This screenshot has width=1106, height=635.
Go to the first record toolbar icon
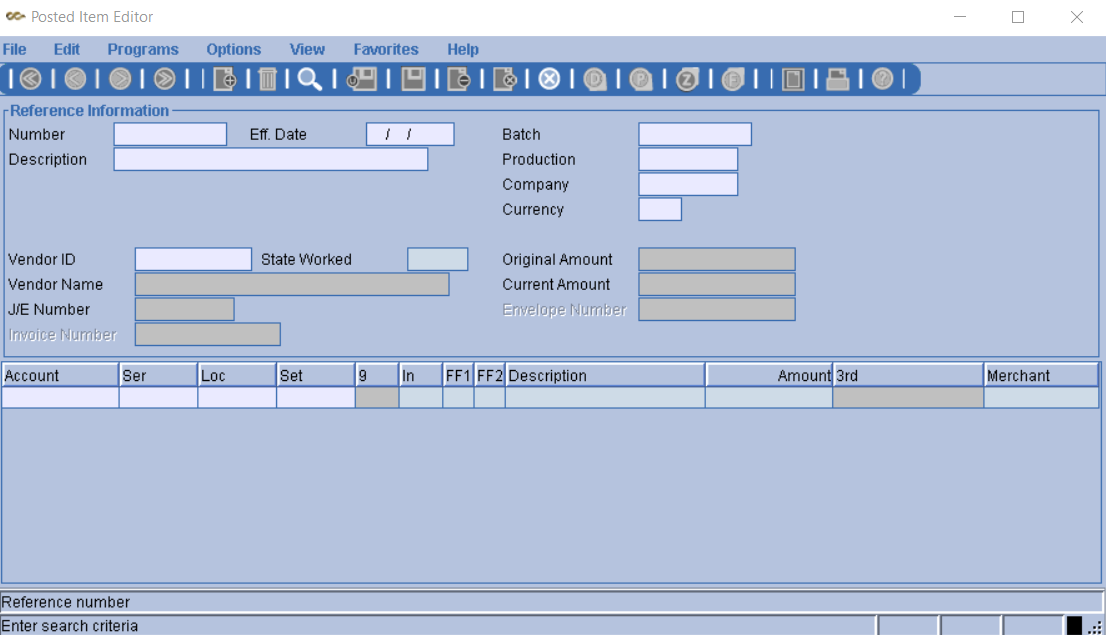pos(30,79)
